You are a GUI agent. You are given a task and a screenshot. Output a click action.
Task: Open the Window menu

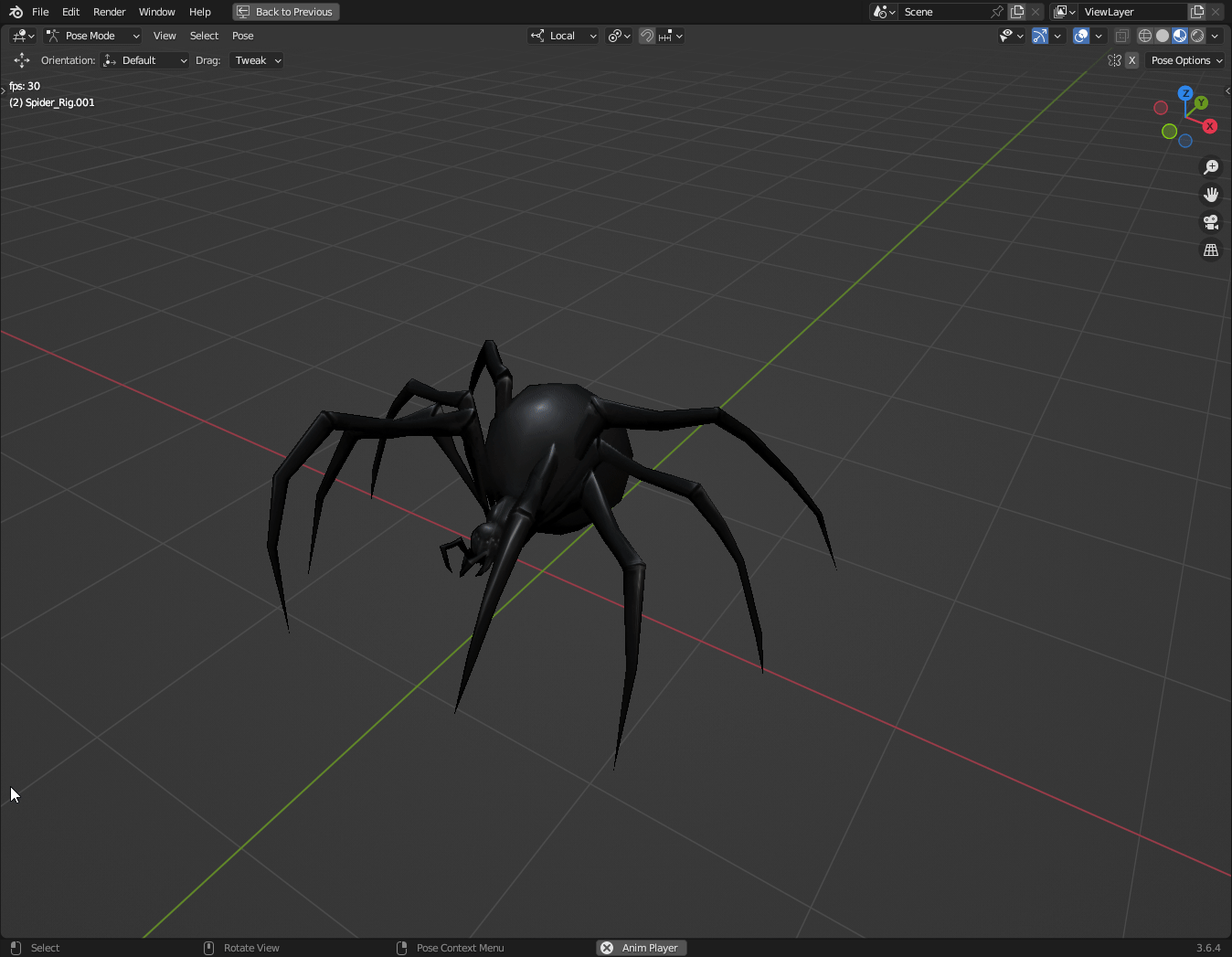[156, 12]
